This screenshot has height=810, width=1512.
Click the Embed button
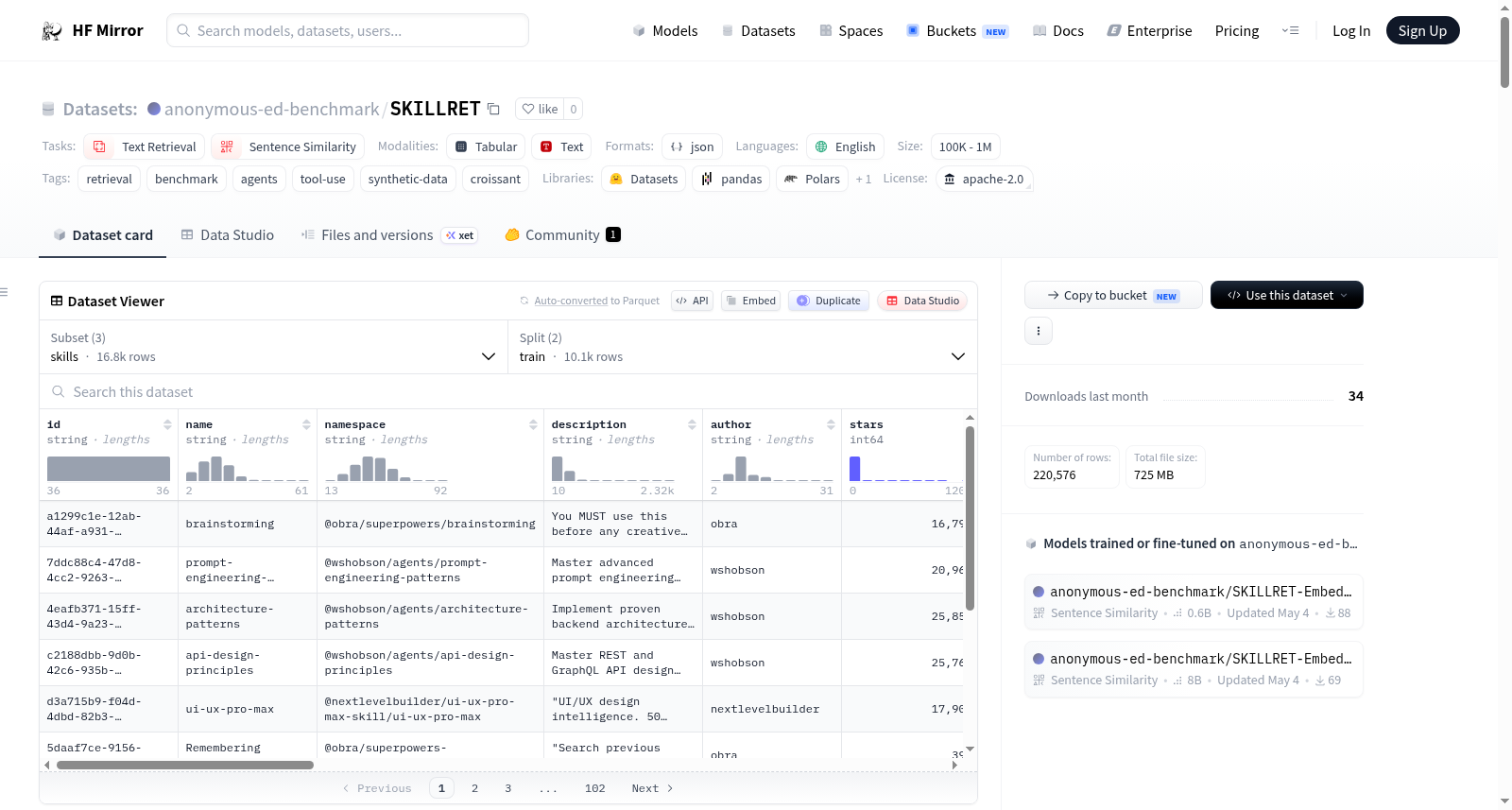point(751,301)
